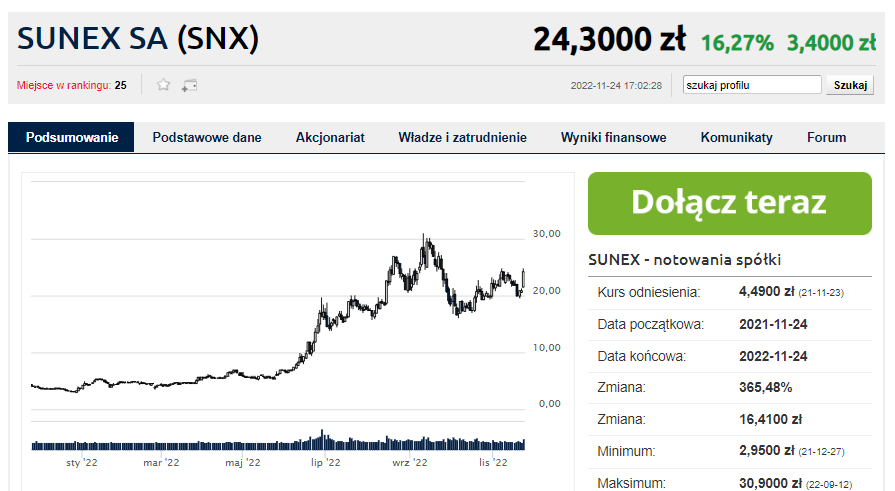
Task: Click the Szukaj search button
Action: (850, 85)
